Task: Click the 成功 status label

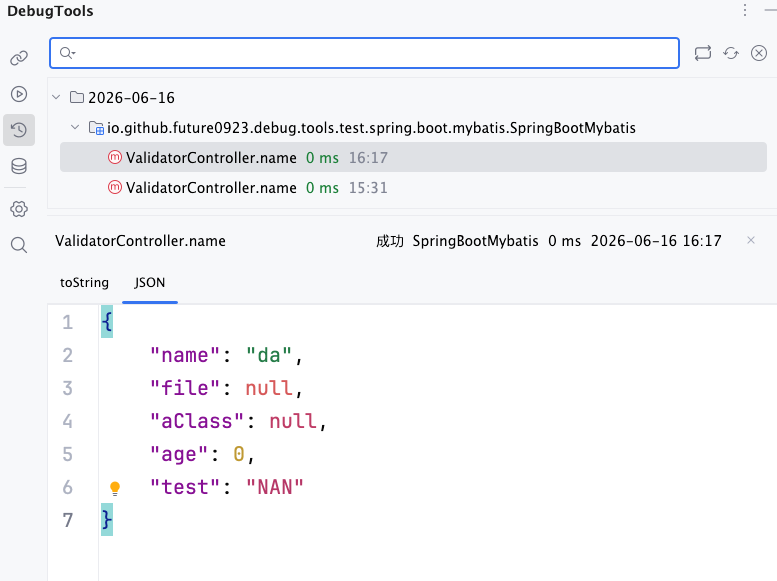Action: 389,241
